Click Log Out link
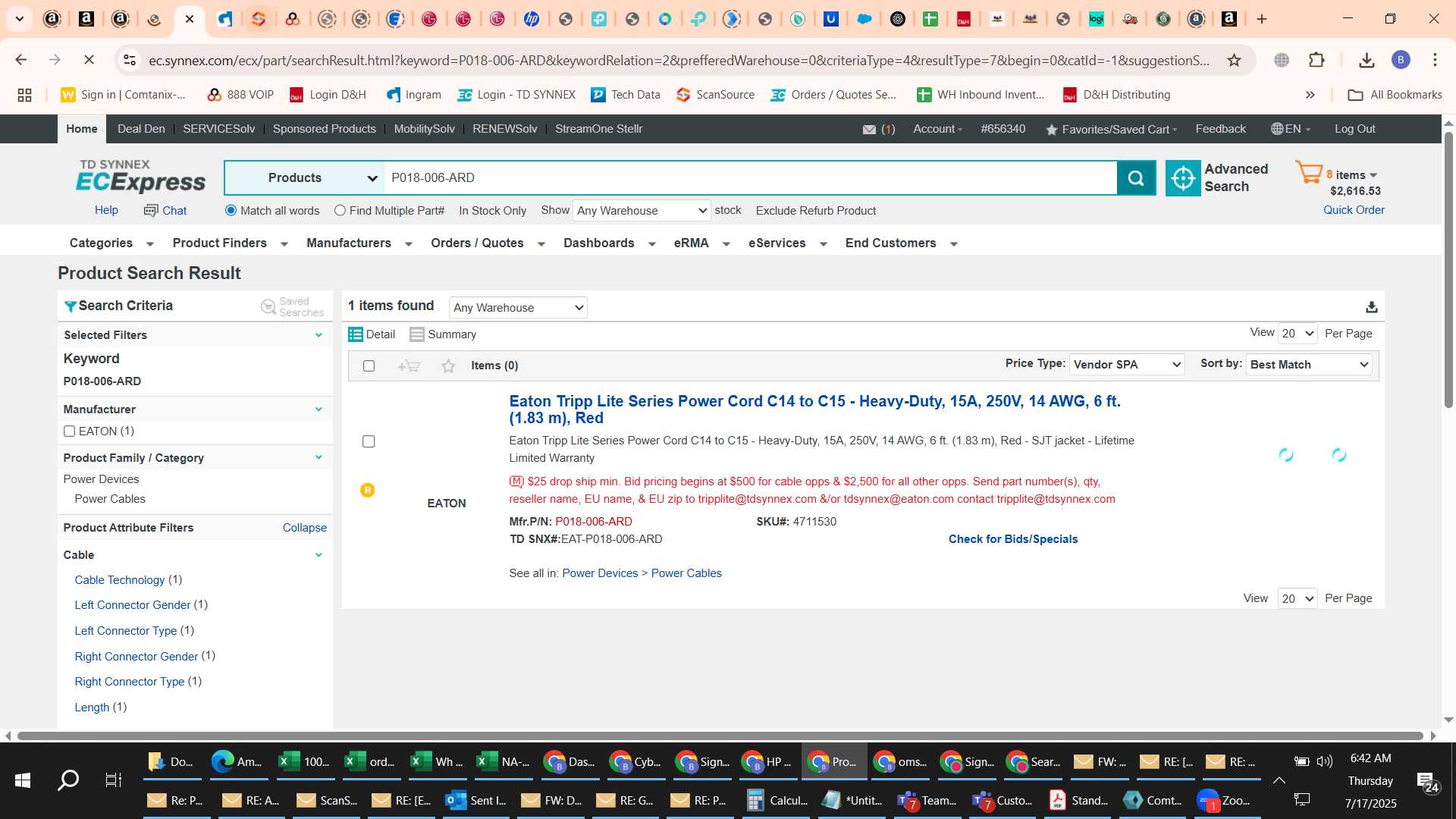1456x819 pixels. tap(1354, 129)
